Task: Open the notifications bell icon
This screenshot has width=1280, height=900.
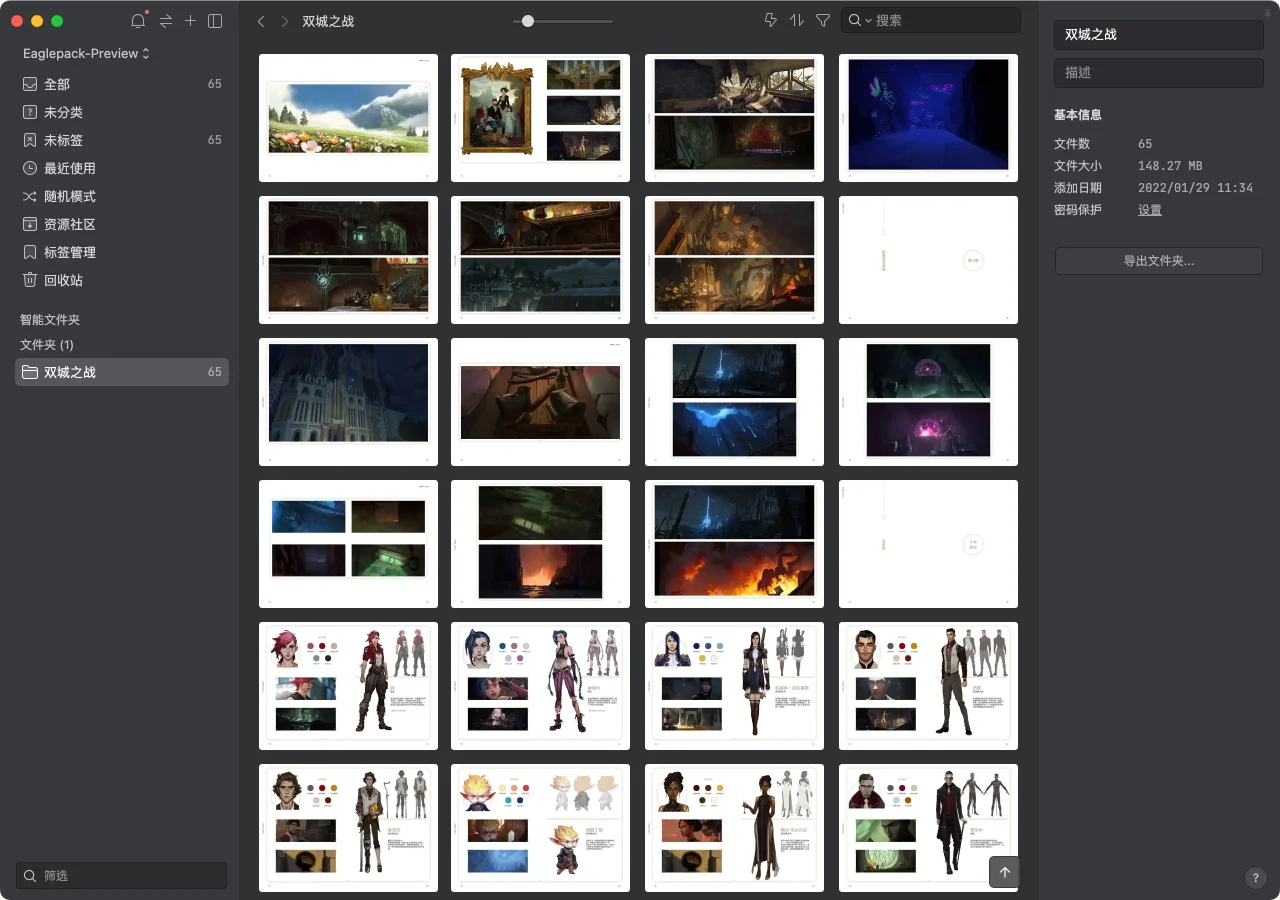Action: [138, 21]
